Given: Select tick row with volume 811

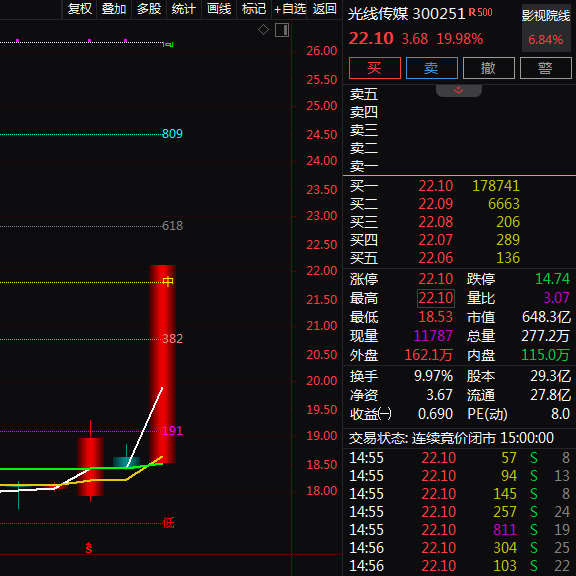Looking at the screenshot, I should pyautogui.click(x=459, y=530).
